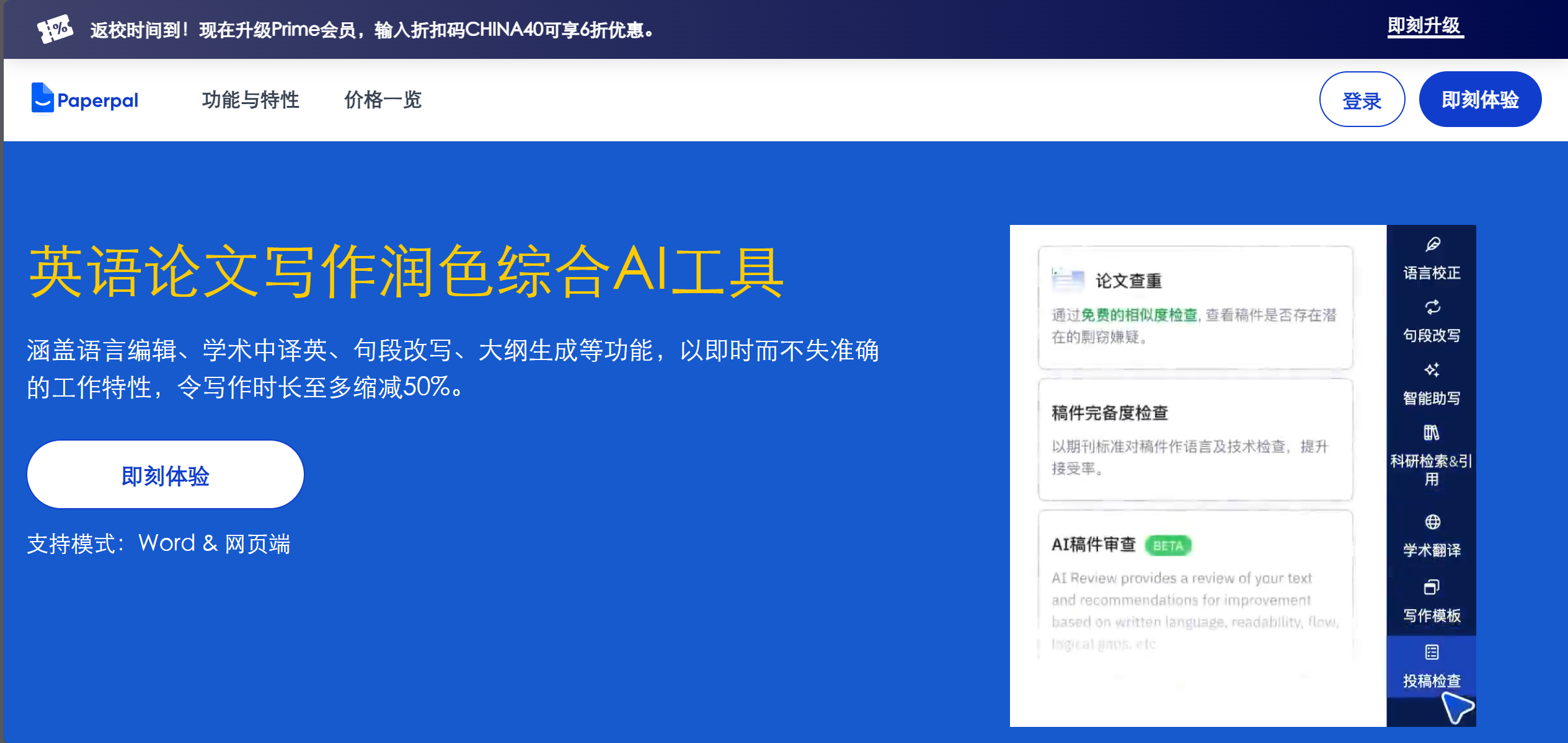
Task: Open the 句段改写 feature icon
Action: pyautogui.click(x=1430, y=322)
